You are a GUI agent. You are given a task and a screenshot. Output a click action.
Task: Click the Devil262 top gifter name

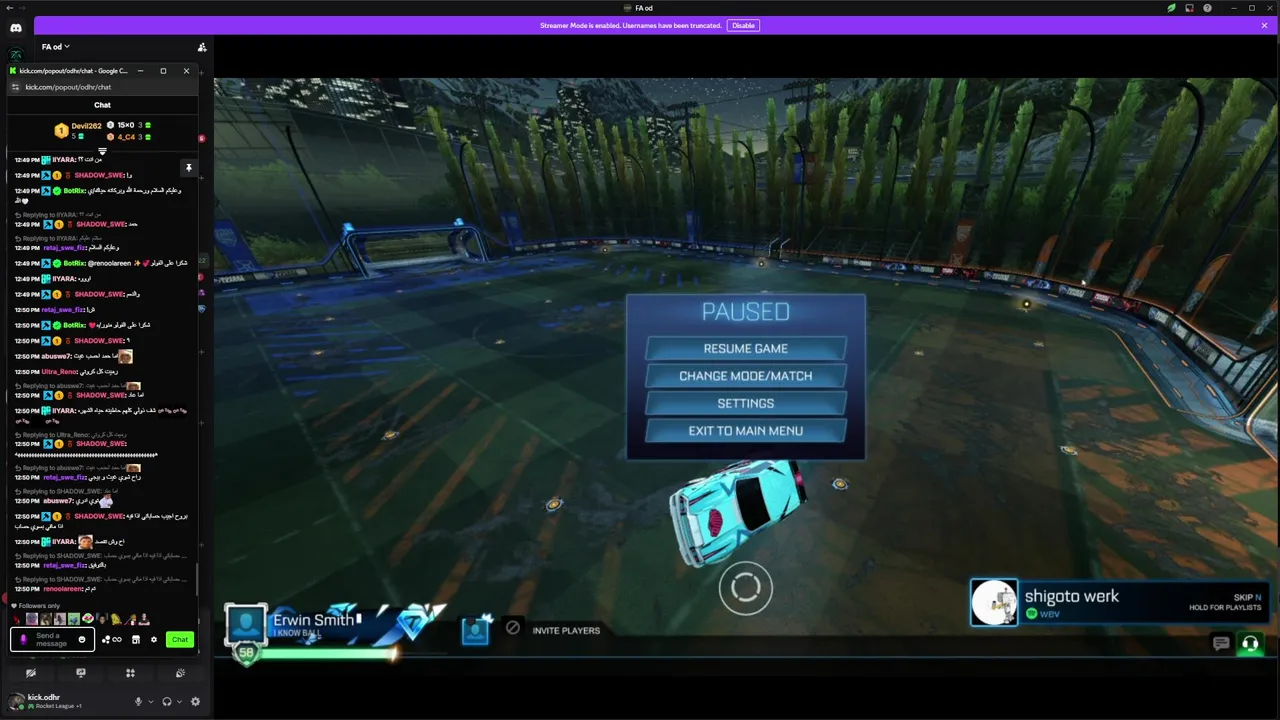(x=86, y=126)
